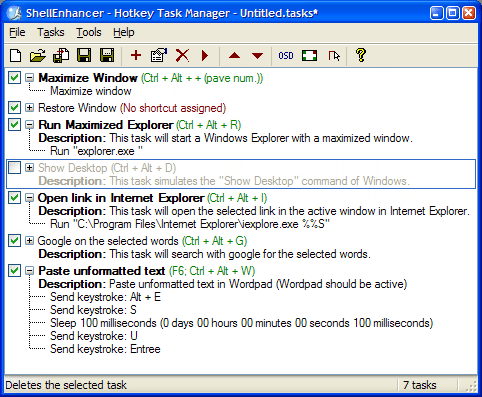Viewport: 482px width, 397px height.
Task: Open a tasks file via folder icon
Action: tap(38, 56)
